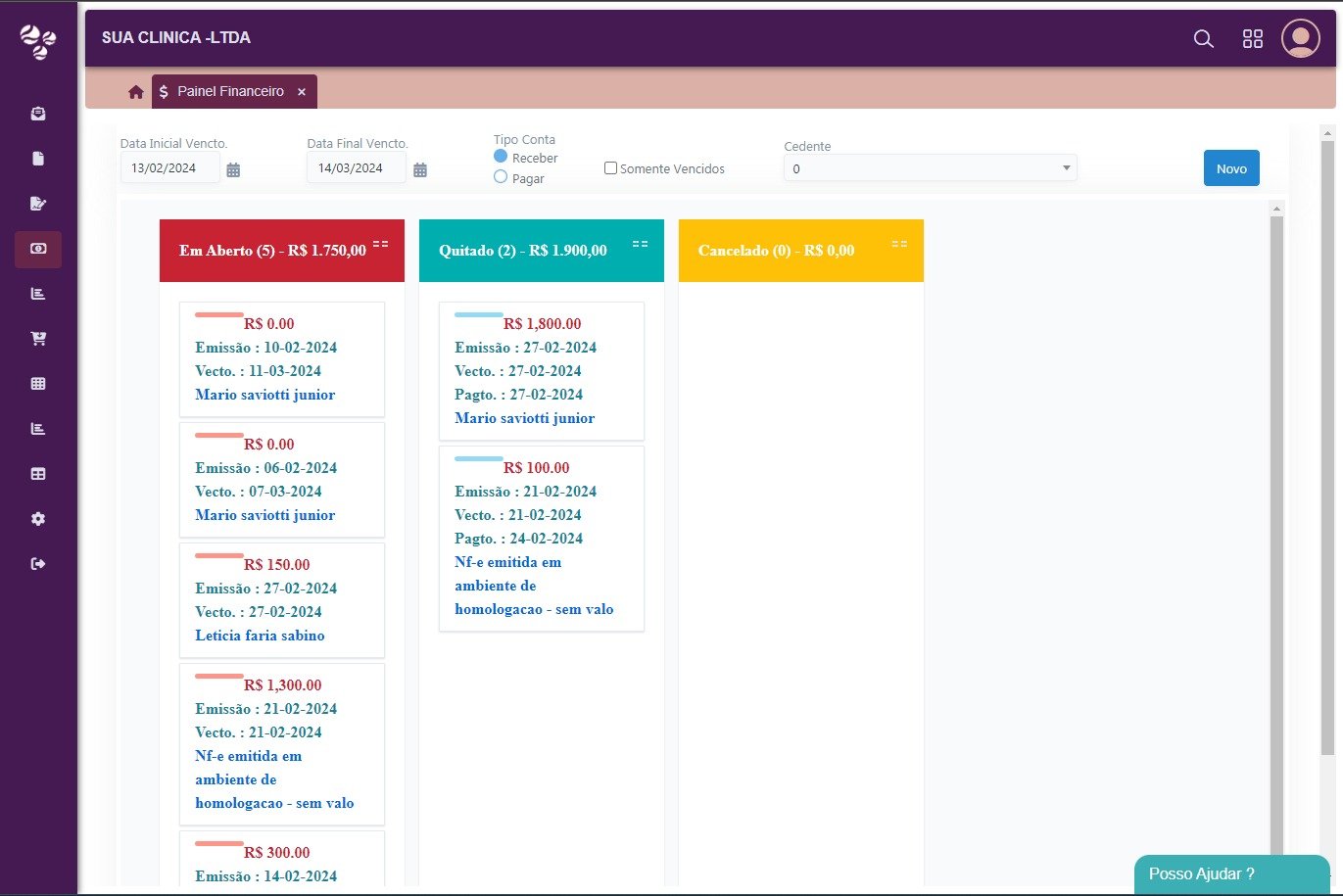Click the Data Inicial Vencto. date field
Screen dimensions: 1343x896
[x=169, y=167]
